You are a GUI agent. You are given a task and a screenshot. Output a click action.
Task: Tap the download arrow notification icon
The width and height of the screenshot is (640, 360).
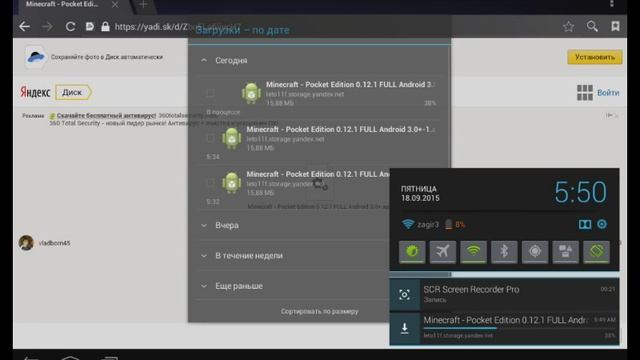point(404,328)
